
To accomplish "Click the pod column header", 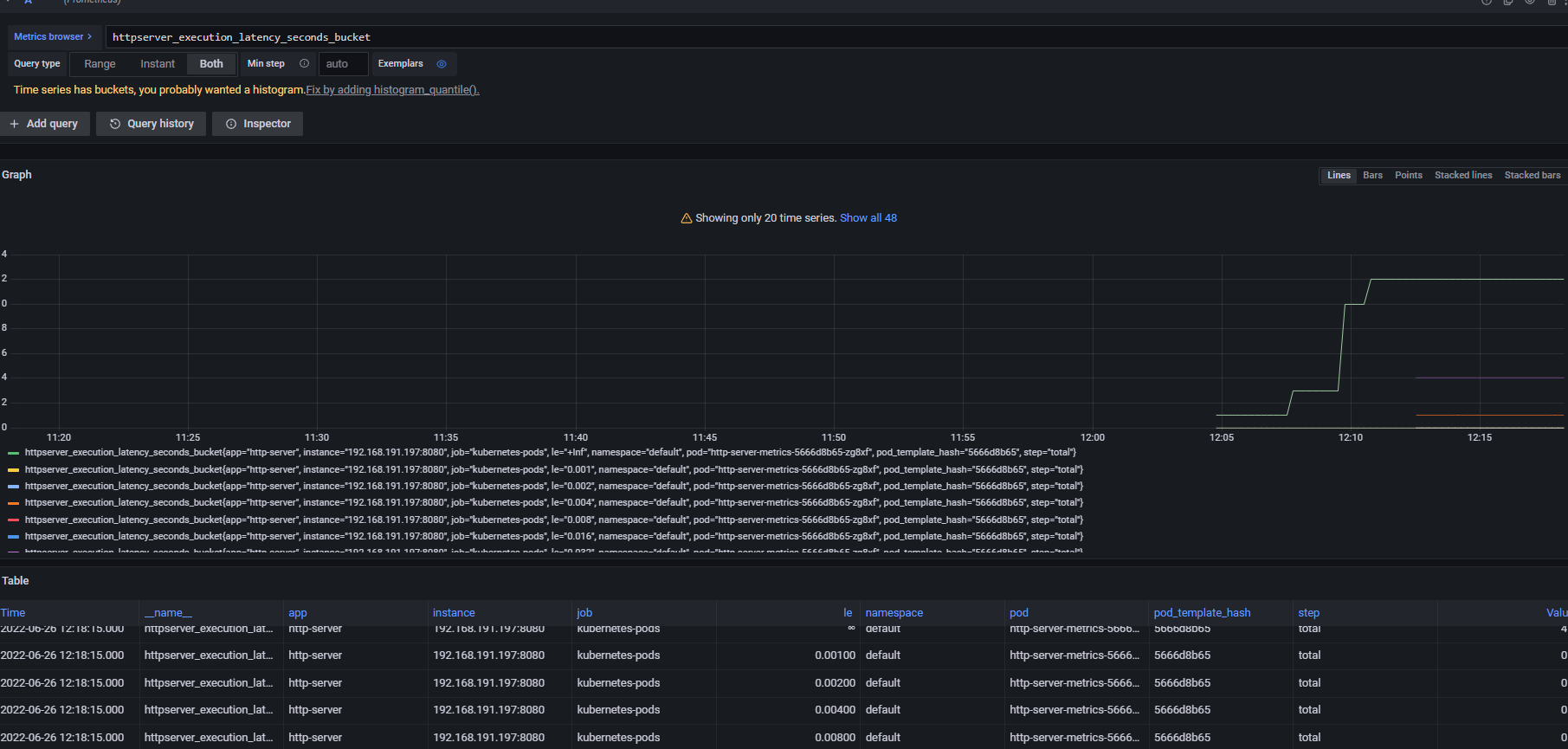I will [1019, 613].
